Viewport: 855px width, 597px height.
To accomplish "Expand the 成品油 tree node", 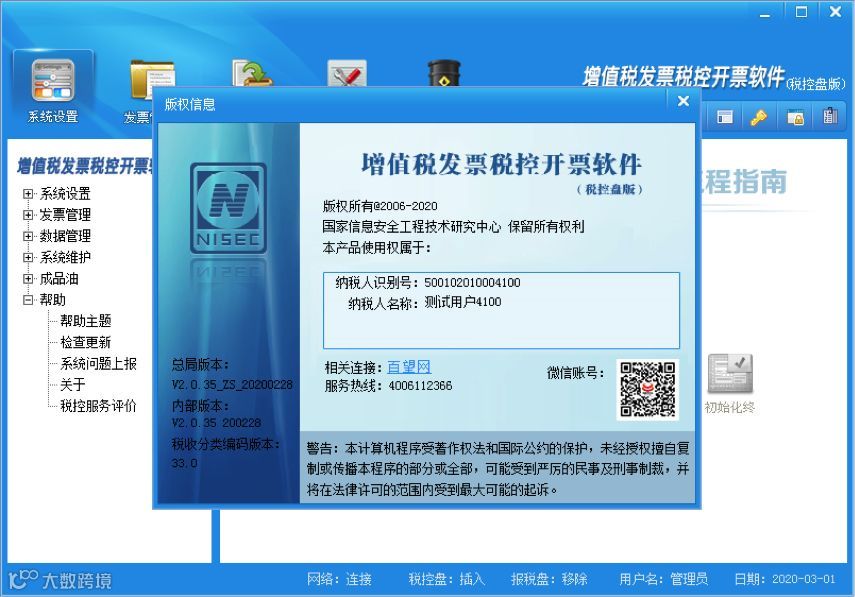I will (x=28, y=279).
